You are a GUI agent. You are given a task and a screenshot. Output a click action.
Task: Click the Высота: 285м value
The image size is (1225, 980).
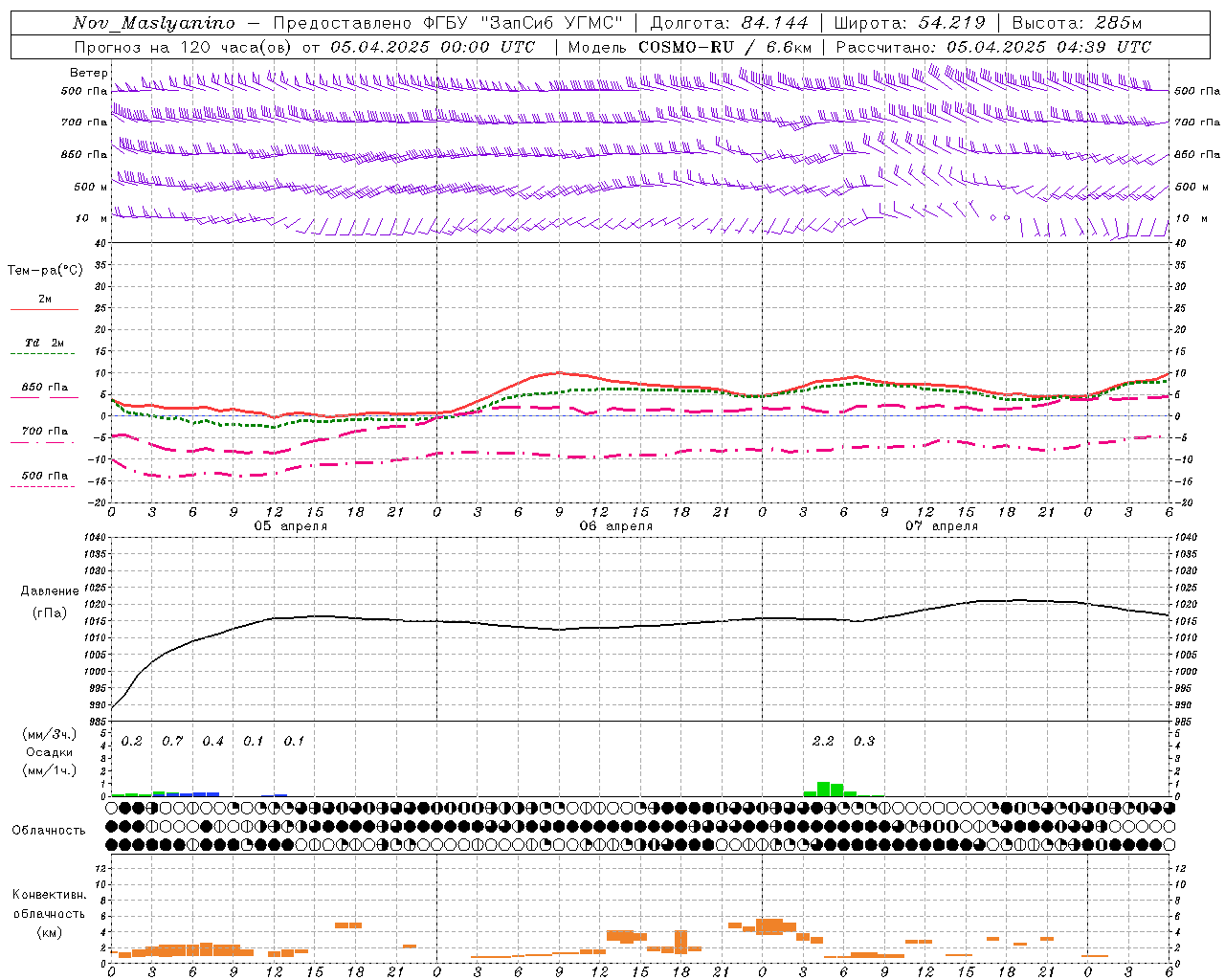point(1077,23)
